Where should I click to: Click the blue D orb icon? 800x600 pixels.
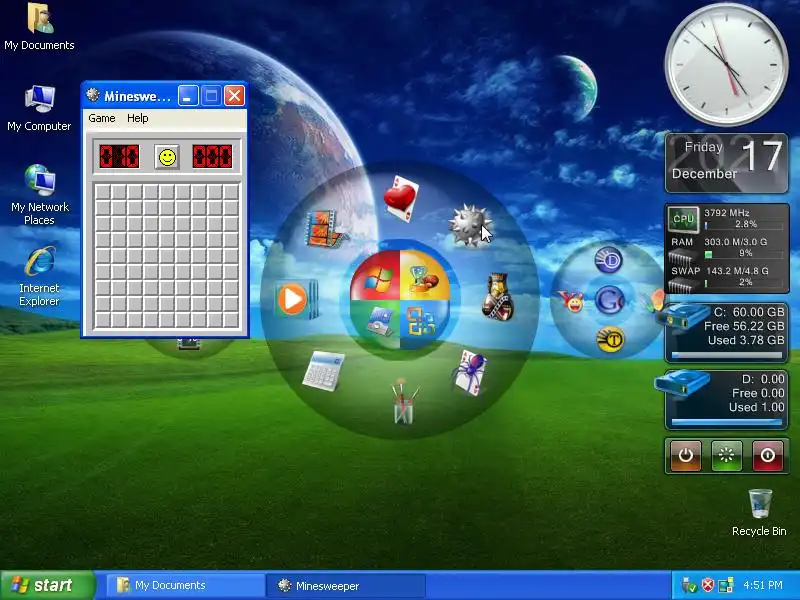609,260
